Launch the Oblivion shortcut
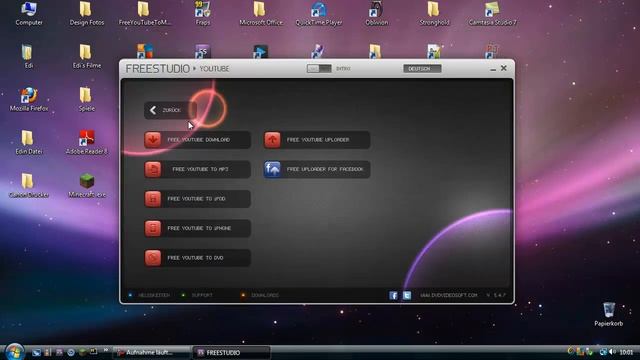The height and width of the screenshot is (360, 640). 376,13
